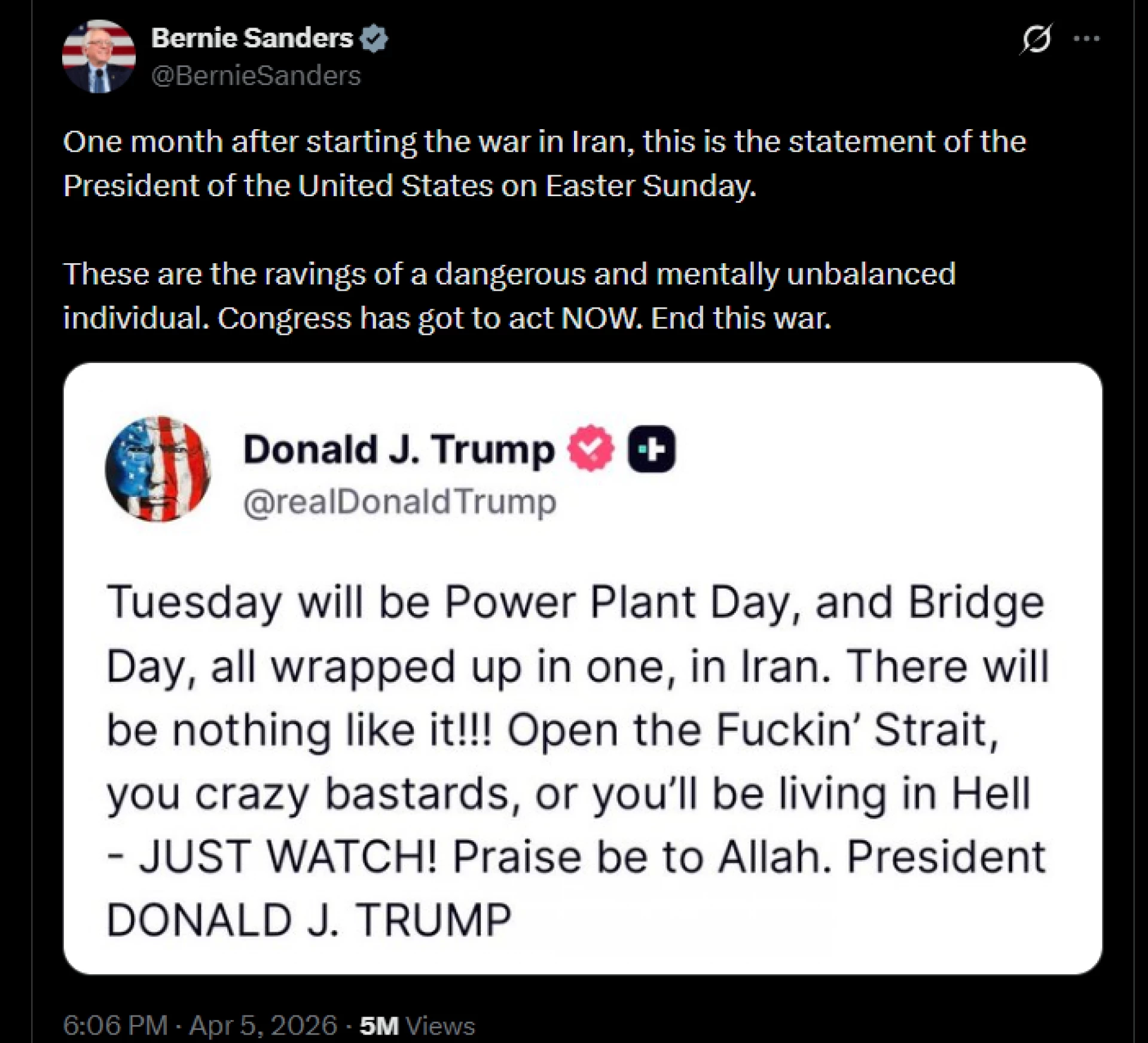The width and height of the screenshot is (1148, 1043).
Task: Click the black plus badge icon
Action: point(651,449)
